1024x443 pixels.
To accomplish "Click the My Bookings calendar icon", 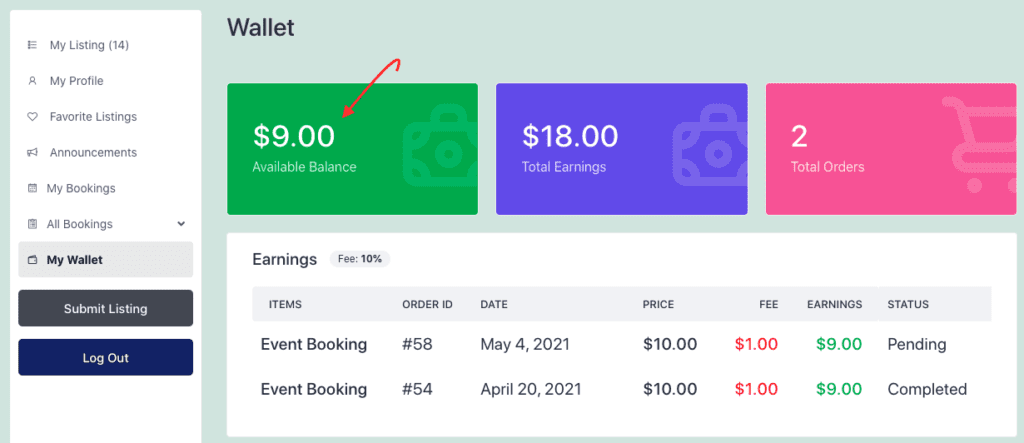I will pos(31,188).
